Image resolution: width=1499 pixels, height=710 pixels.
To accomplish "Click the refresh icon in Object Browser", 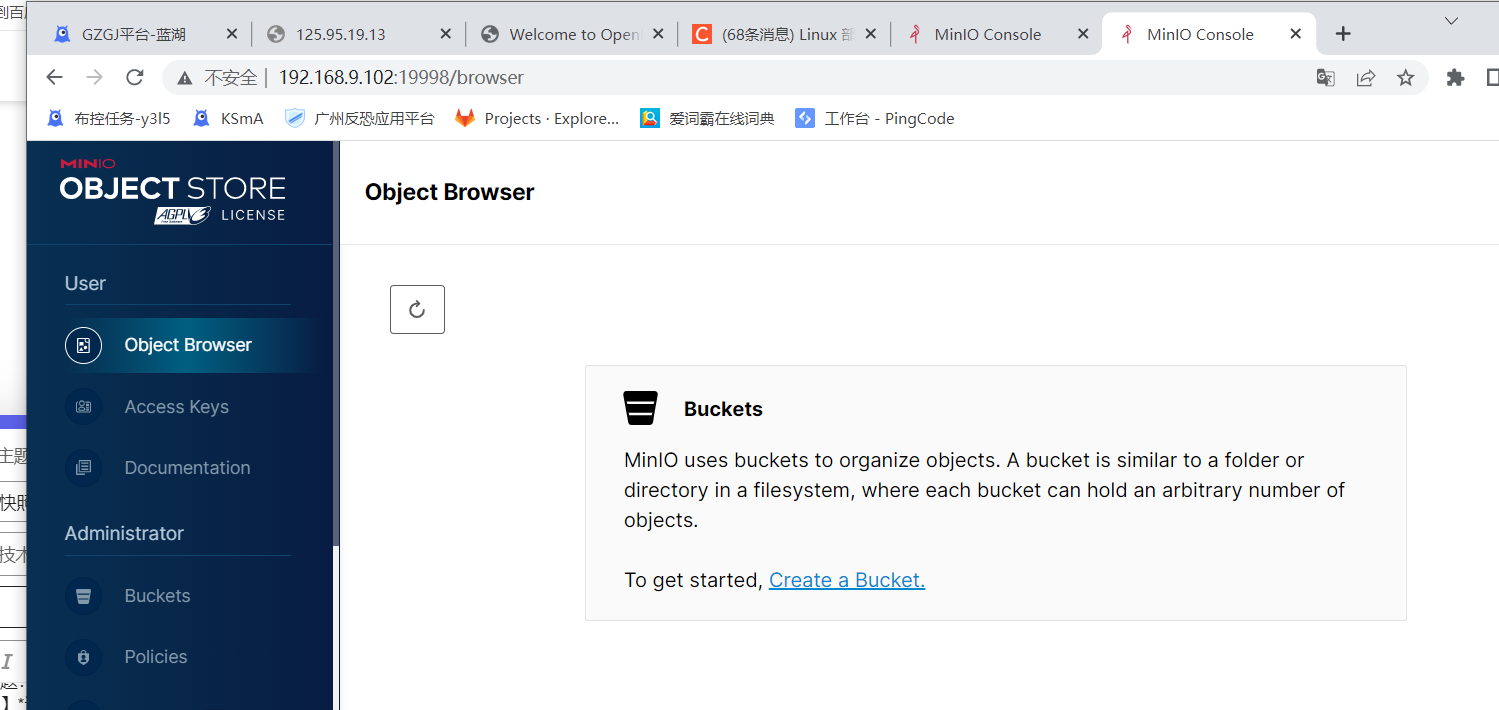I will 417,310.
